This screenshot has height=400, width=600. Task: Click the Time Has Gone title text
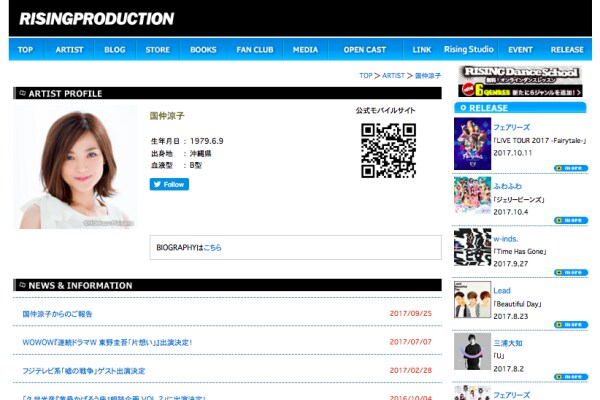(520, 251)
